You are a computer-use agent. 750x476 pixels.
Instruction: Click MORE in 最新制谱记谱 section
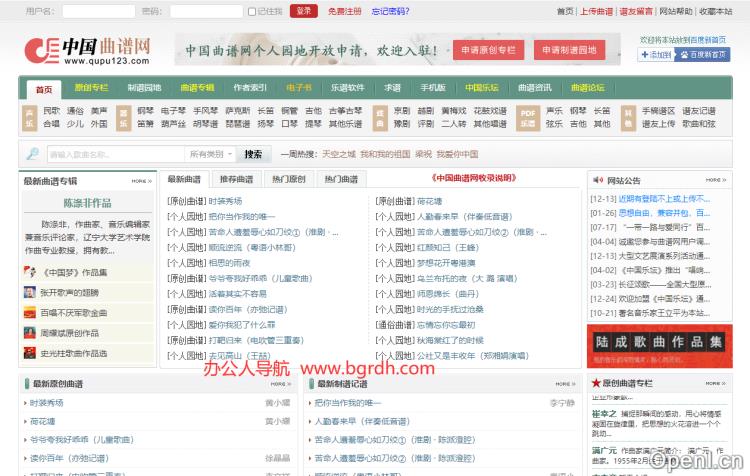point(565,384)
